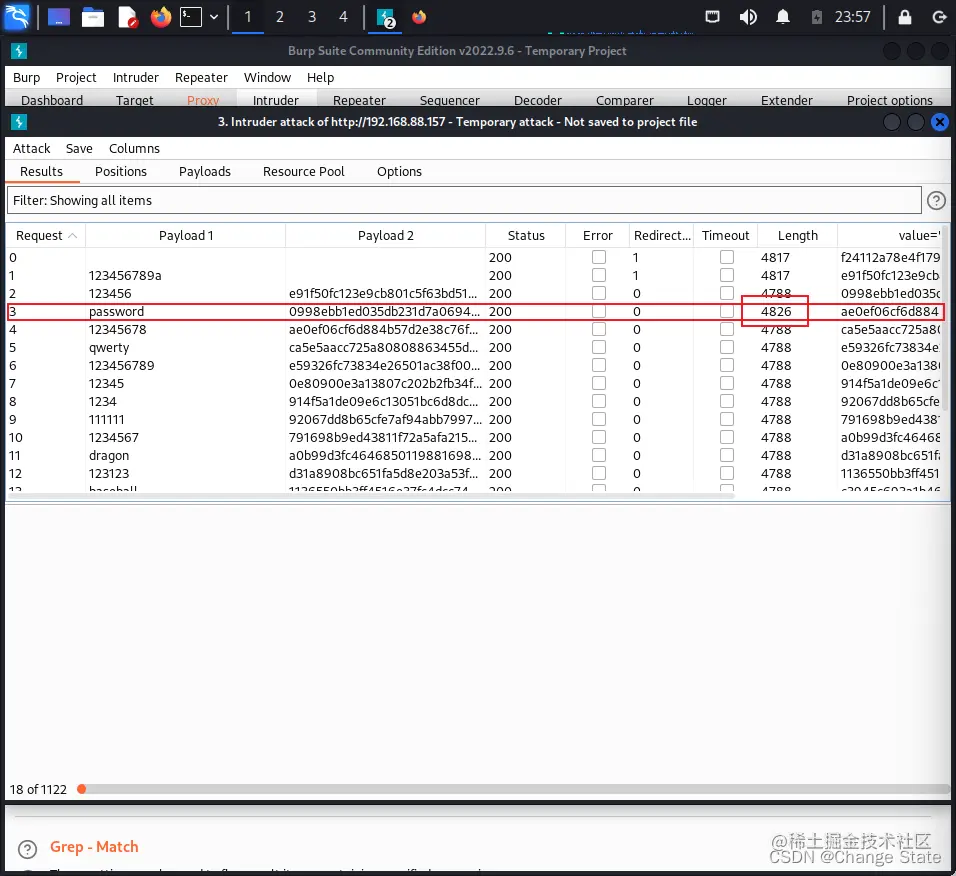This screenshot has height=876, width=956.
Task: Switch to the Resource Pool tab
Action: [304, 172]
